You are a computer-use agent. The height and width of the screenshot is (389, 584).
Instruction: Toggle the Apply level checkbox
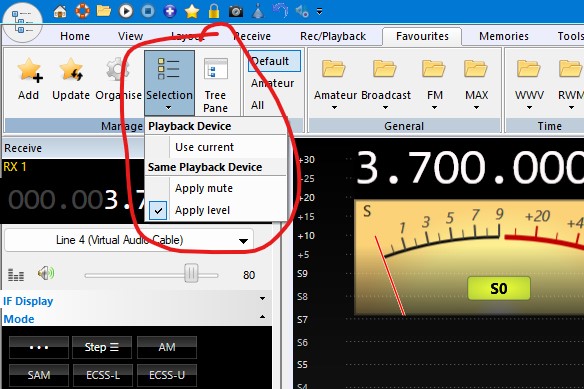click(158, 211)
